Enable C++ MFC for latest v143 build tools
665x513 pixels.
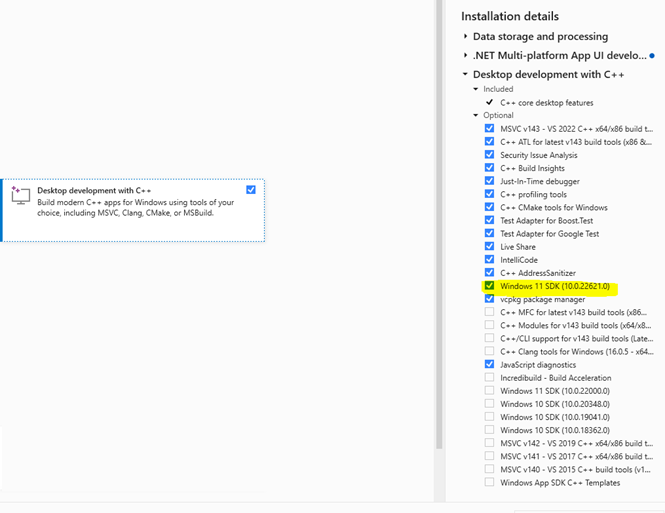click(x=489, y=312)
